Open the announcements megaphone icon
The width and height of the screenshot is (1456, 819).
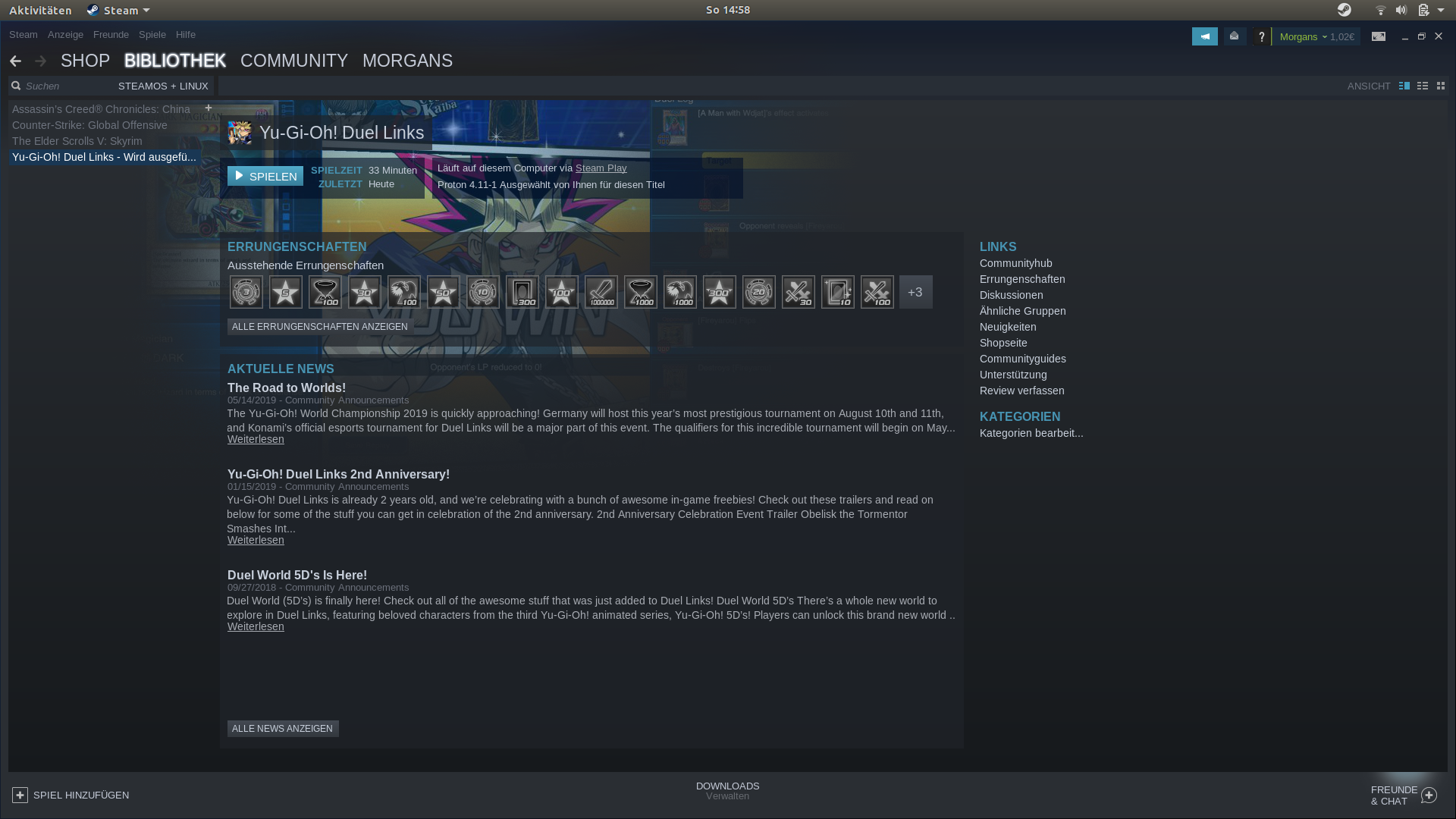click(x=1204, y=36)
